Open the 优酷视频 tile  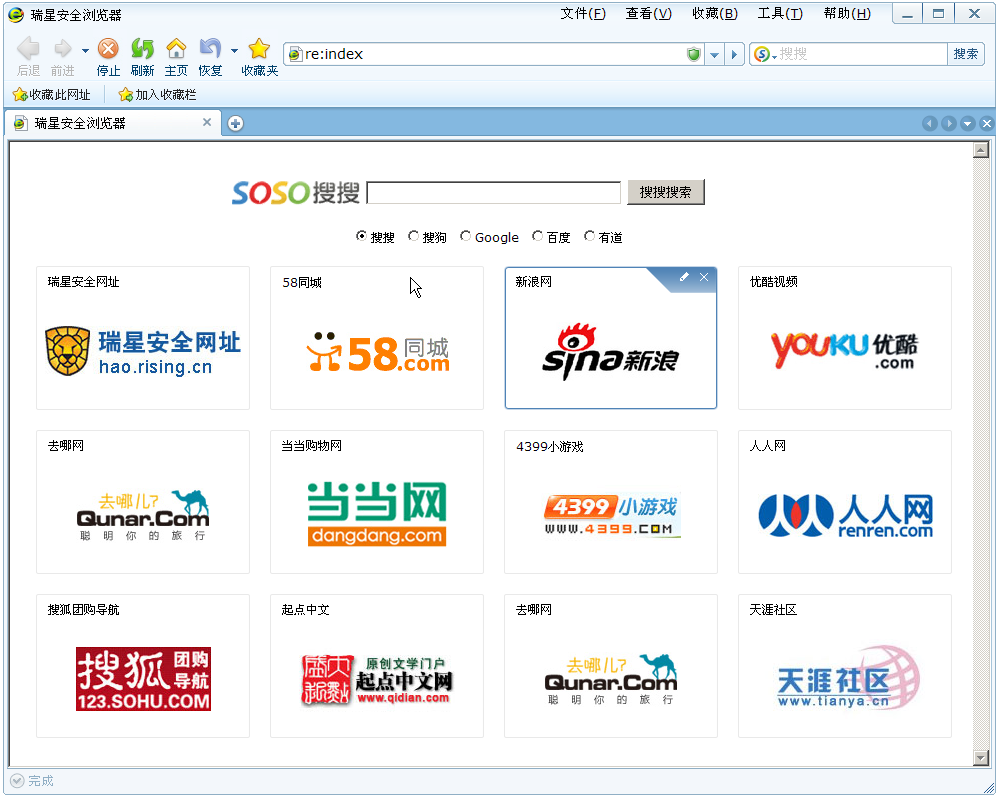[x=845, y=338]
